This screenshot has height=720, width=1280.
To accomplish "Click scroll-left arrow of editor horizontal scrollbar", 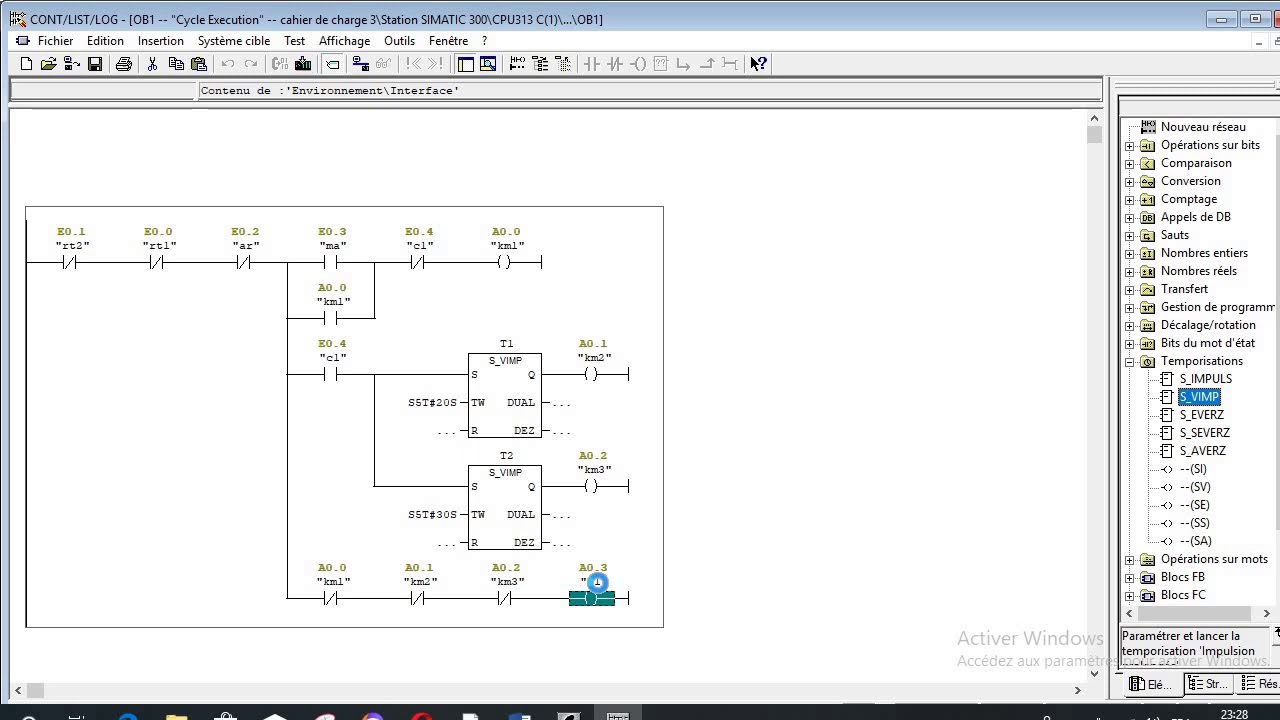I will 18,690.
